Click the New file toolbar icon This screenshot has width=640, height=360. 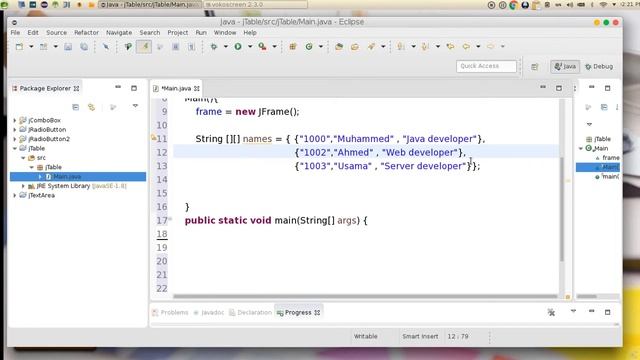tap(19, 47)
